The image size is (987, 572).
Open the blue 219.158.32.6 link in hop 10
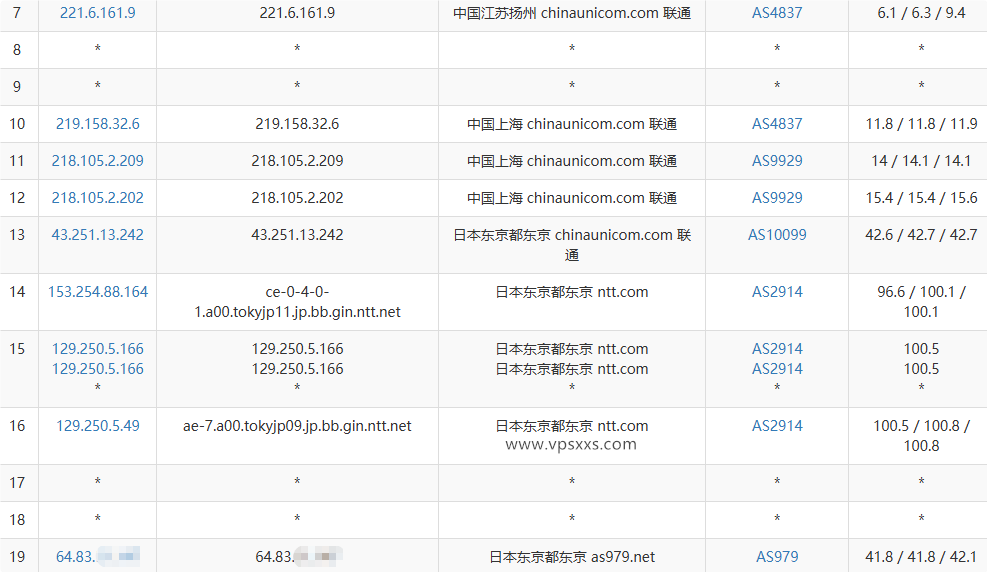coord(98,124)
